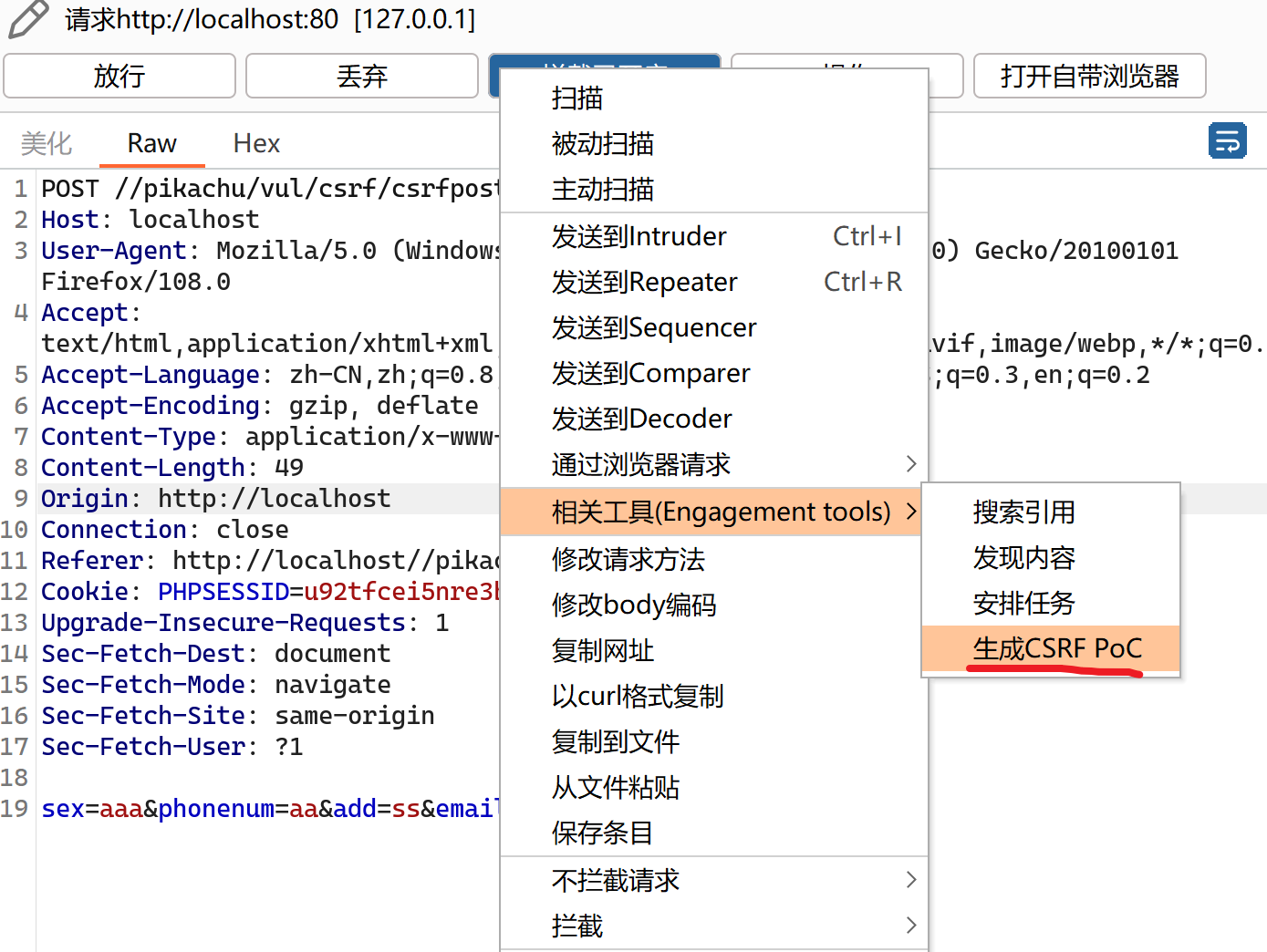The image size is (1267, 952).
Task: Choose 从文件粘贴
Action: [714, 787]
